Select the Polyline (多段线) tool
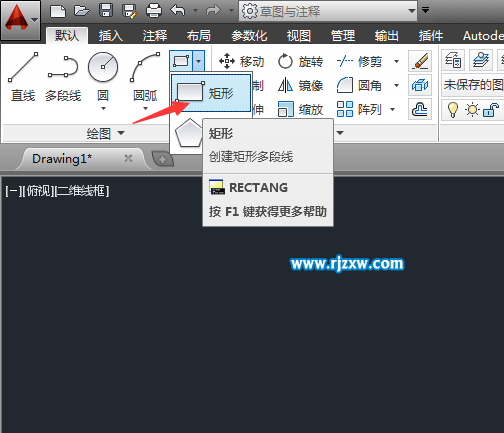Viewport: 504px width, 433px height. [63, 77]
